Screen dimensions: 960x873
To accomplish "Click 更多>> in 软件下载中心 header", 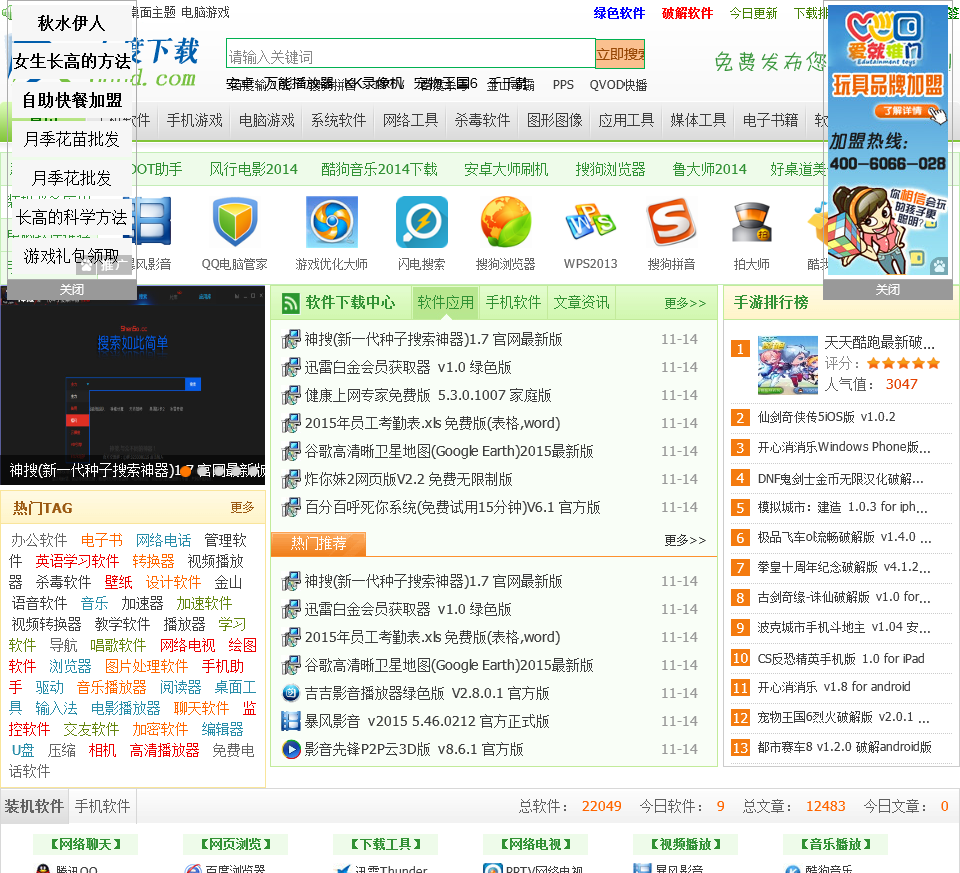I will click(x=685, y=303).
